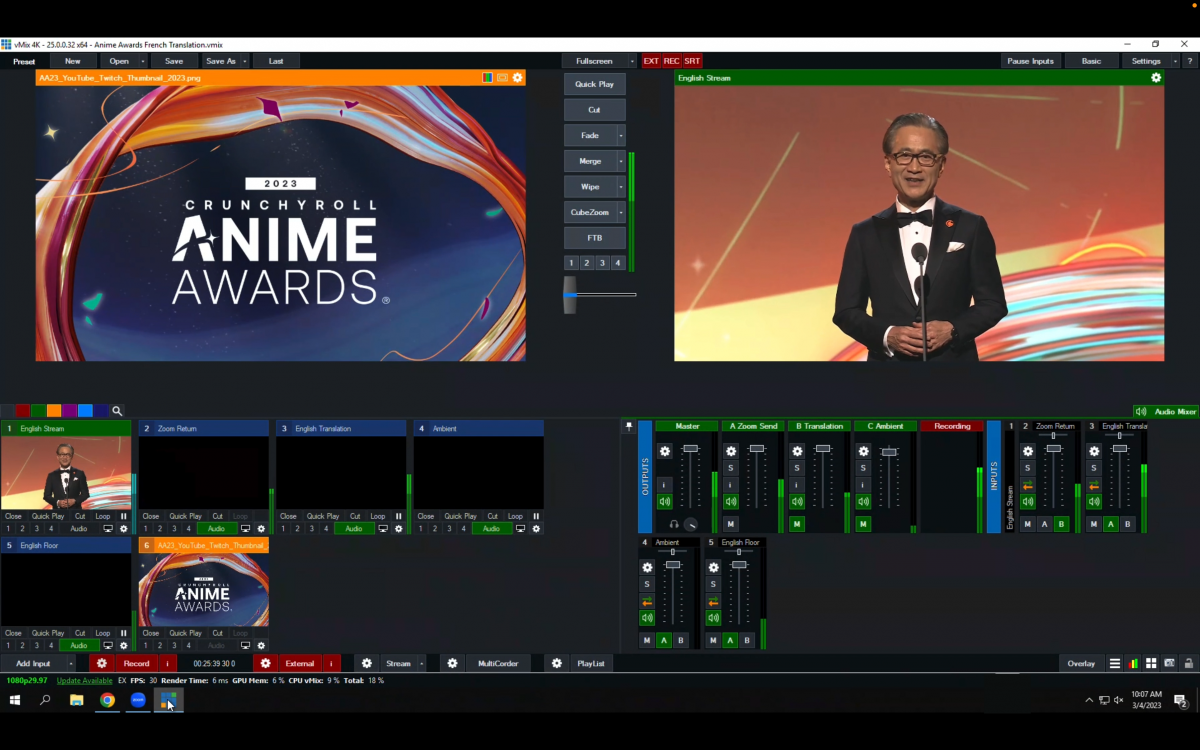Expand the Save As dropdown arrow

(245, 61)
